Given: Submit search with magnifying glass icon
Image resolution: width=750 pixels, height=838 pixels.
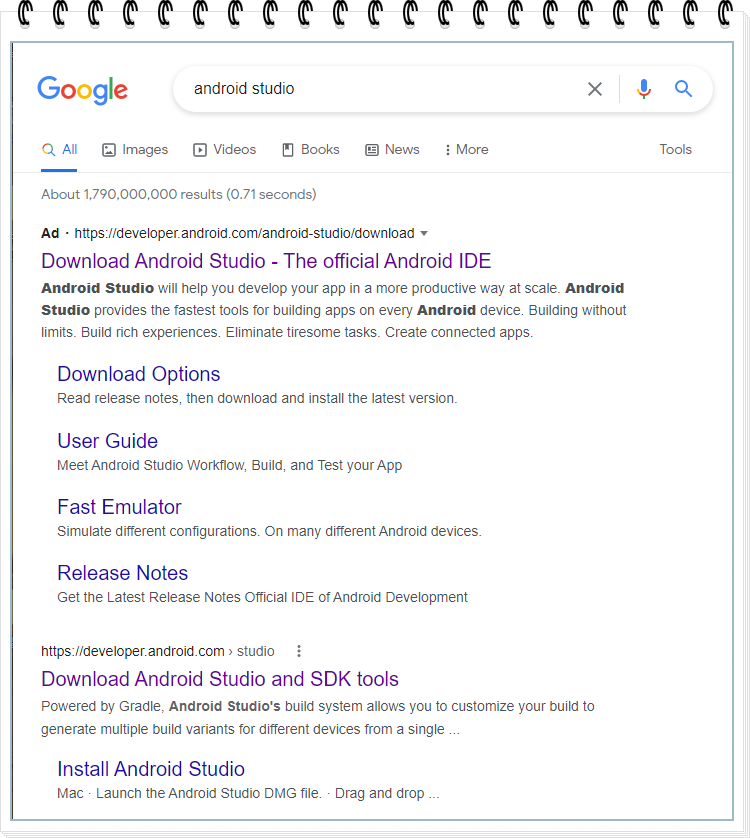Looking at the screenshot, I should (x=683, y=89).
